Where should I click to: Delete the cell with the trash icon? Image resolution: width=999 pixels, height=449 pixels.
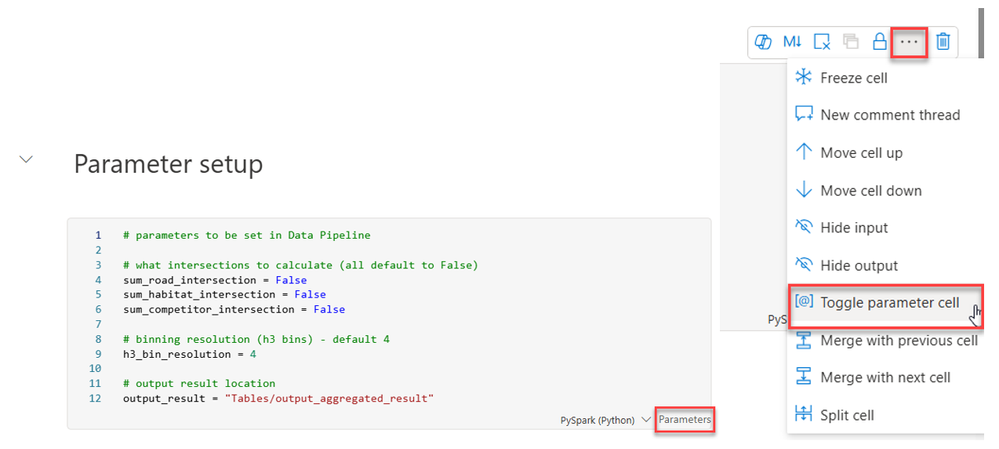coord(943,42)
